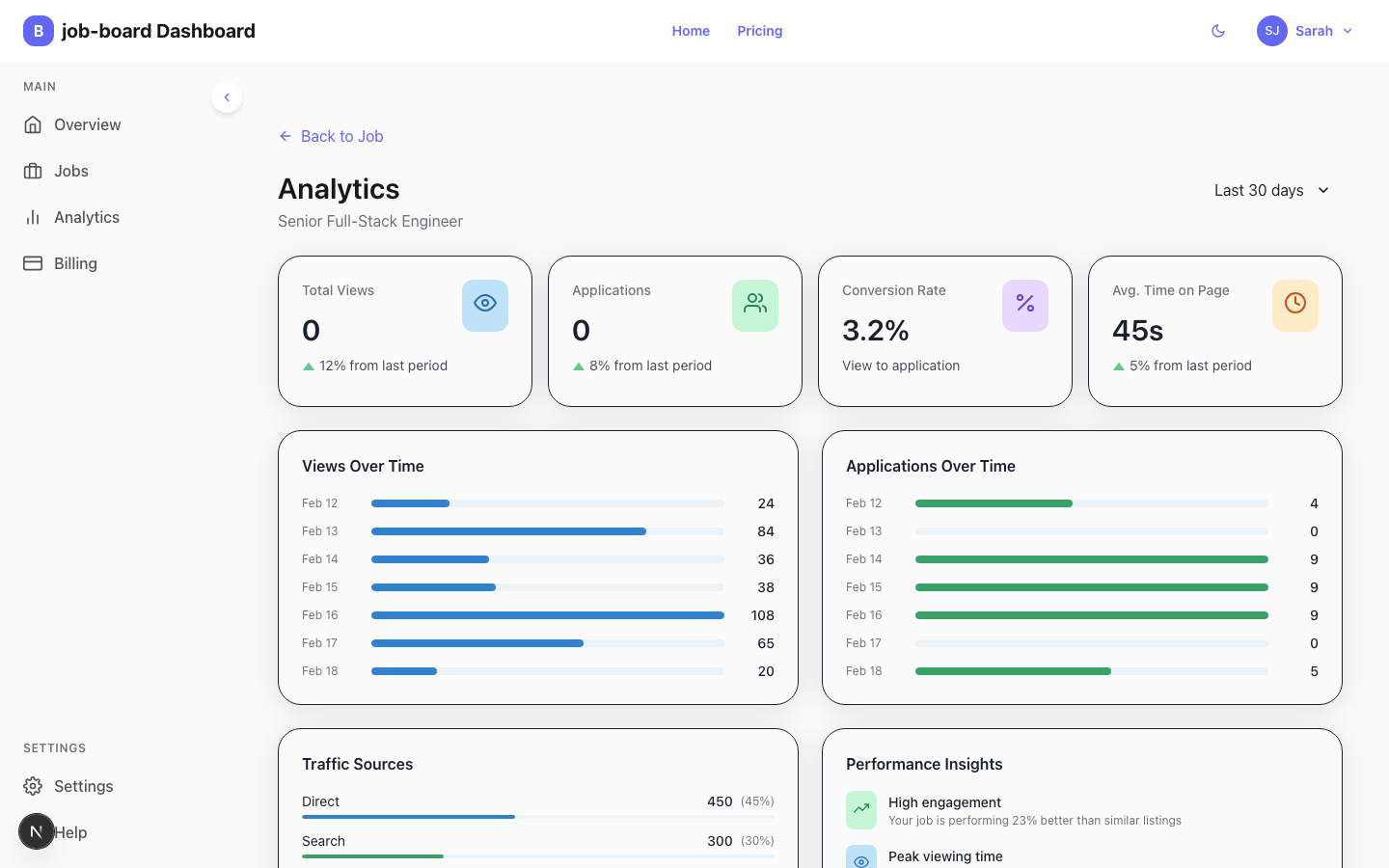The image size is (1389, 868).
Task: Open the Last 30 days dropdown
Action: point(1270,190)
